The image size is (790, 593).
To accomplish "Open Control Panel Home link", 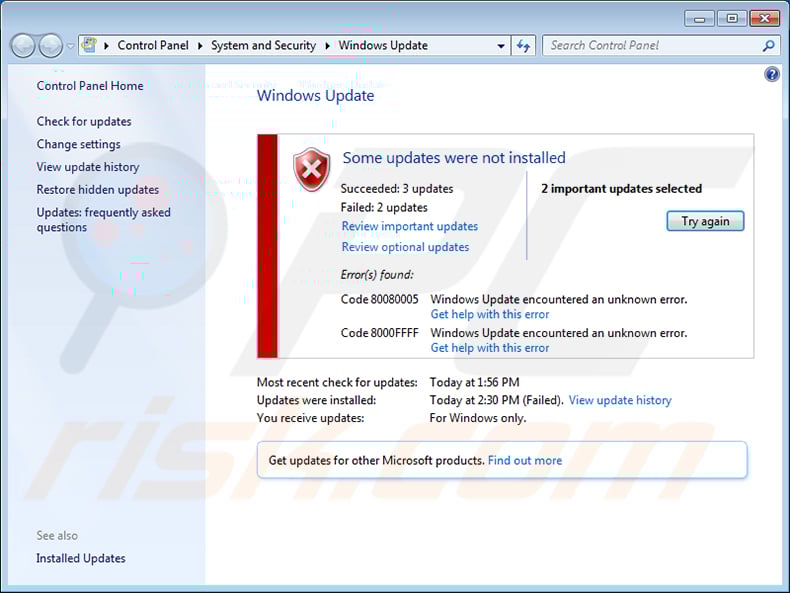I will point(90,86).
